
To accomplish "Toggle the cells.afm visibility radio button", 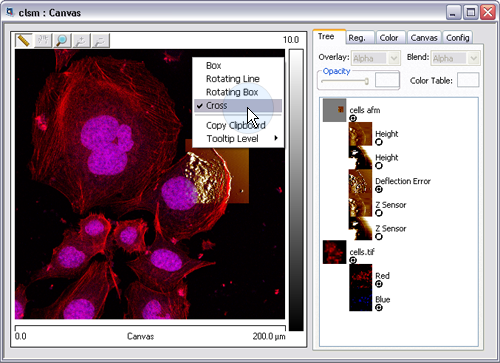I will 353,118.
